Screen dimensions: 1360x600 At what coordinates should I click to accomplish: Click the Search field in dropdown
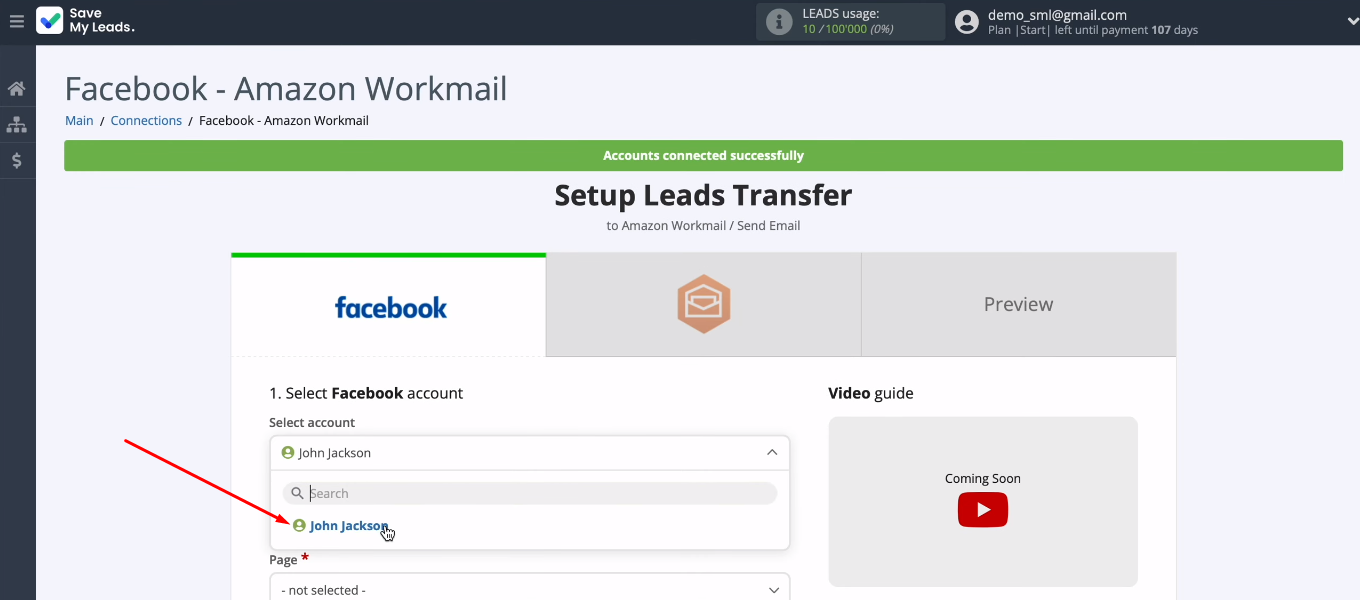point(540,493)
